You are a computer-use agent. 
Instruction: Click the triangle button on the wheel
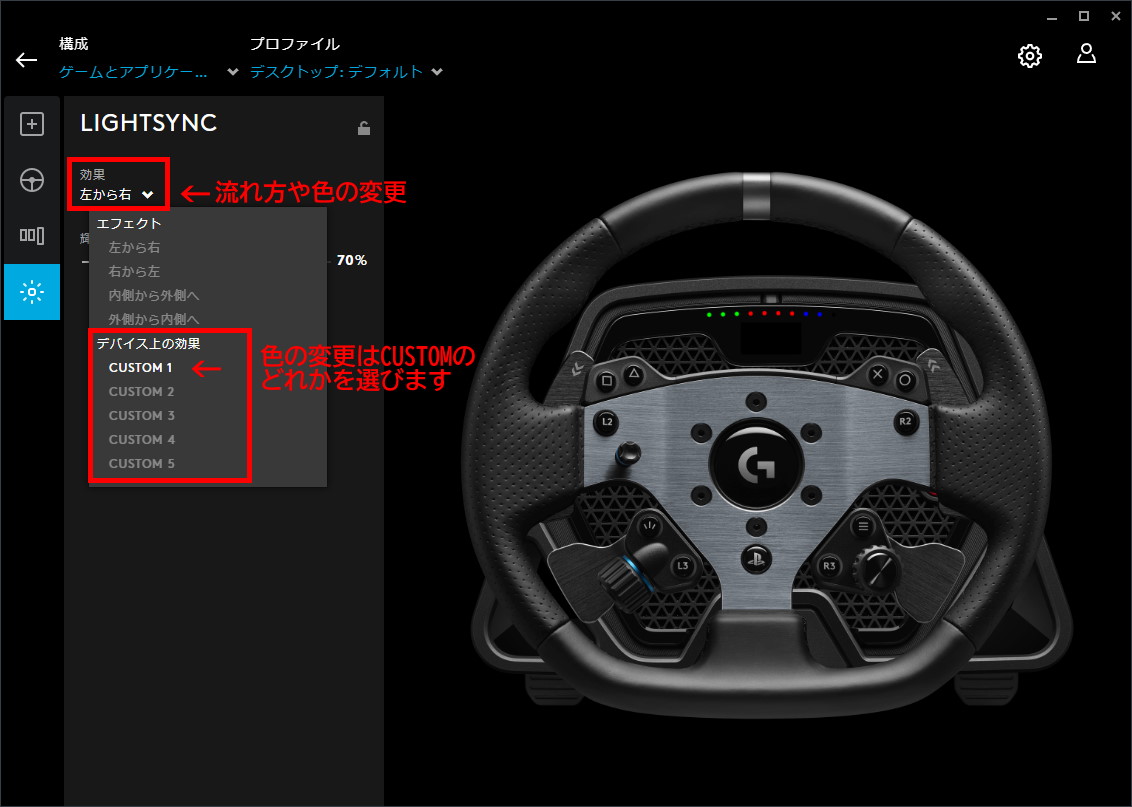click(633, 373)
